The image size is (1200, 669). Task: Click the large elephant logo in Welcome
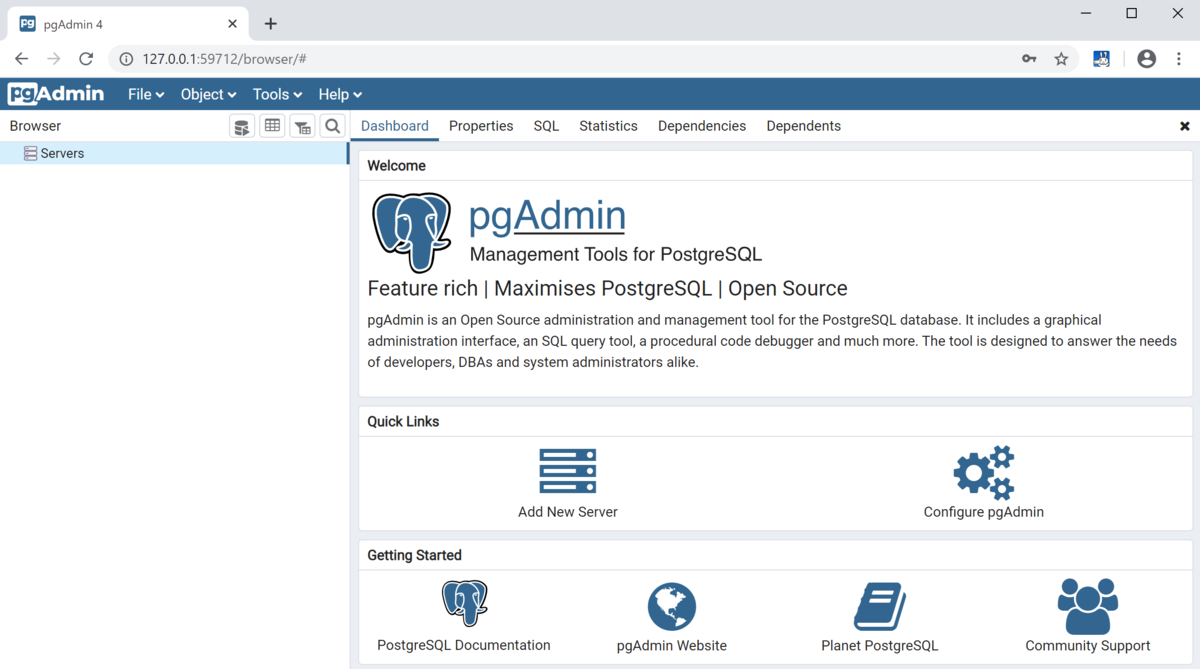pos(411,233)
